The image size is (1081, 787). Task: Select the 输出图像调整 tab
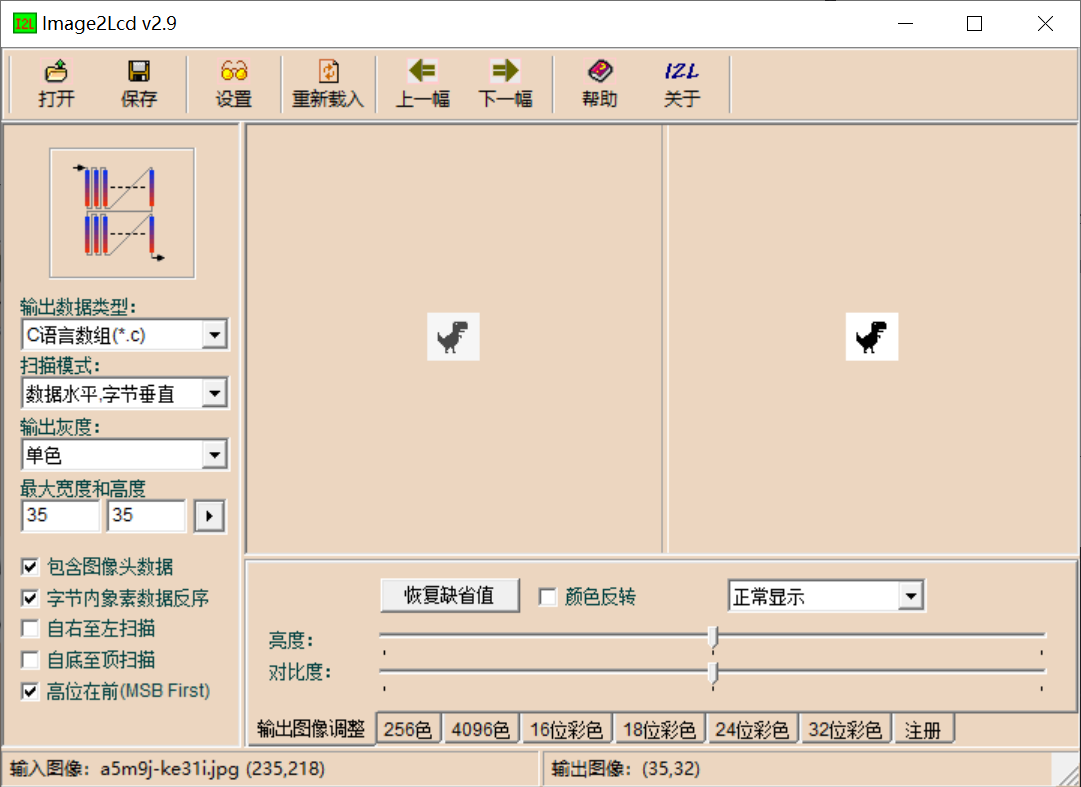pos(310,728)
